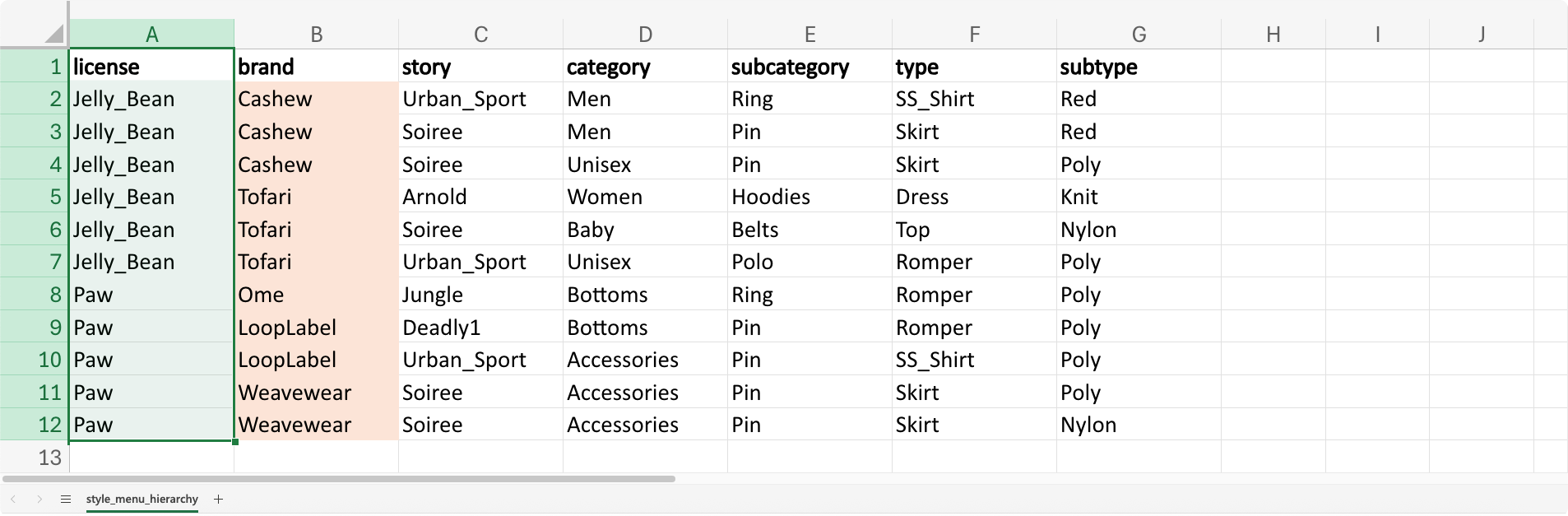This screenshot has width=1568, height=516.
Task: Select column G header
Action: coord(1139,35)
